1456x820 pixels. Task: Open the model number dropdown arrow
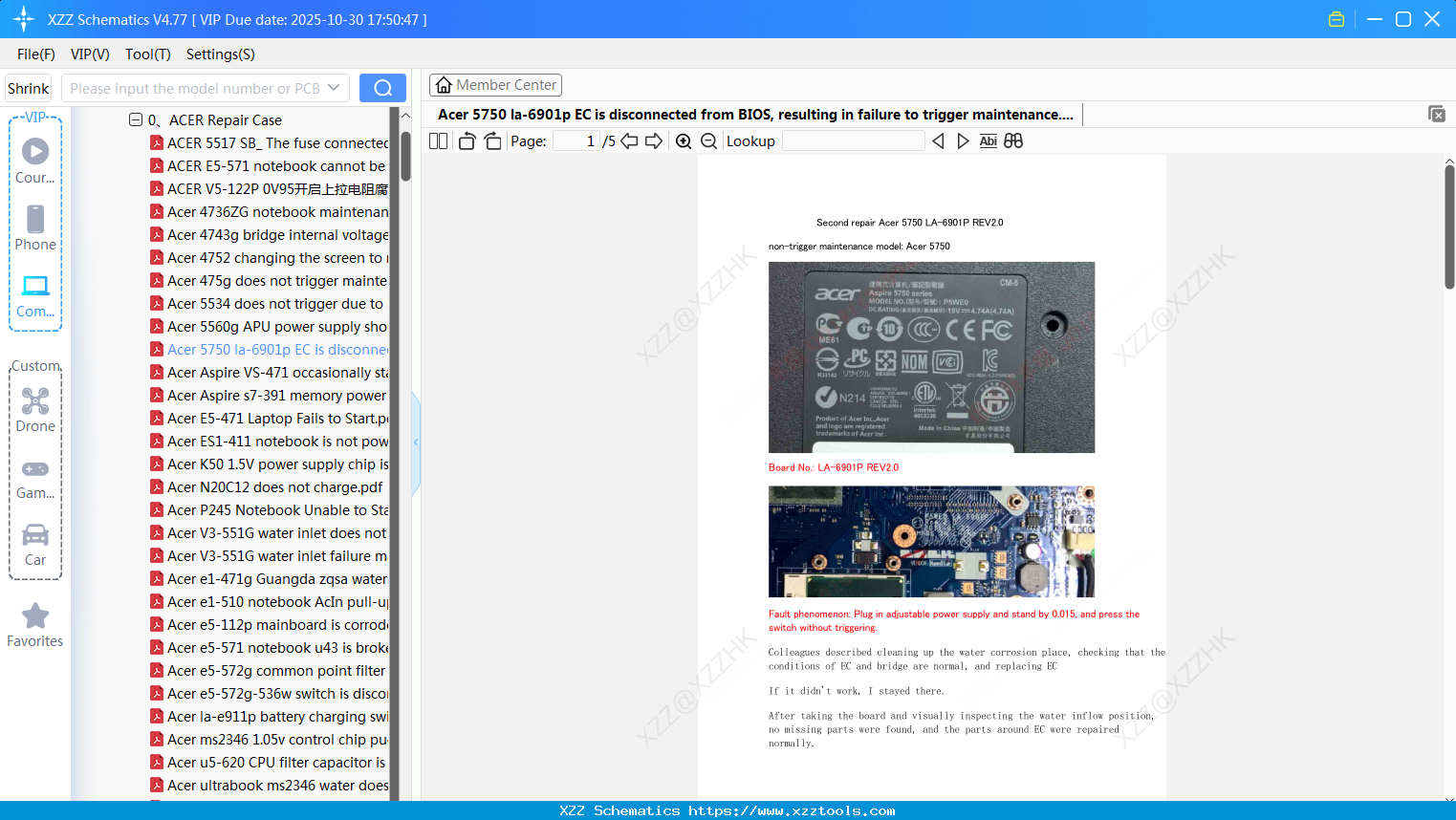(x=334, y=88)
